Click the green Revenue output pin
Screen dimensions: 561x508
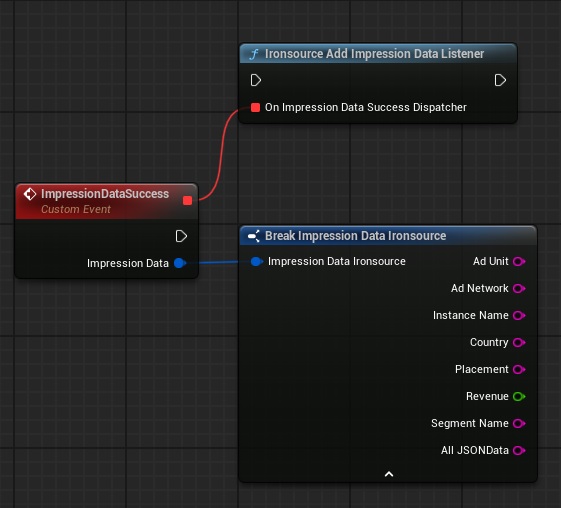tap(519, 396)
